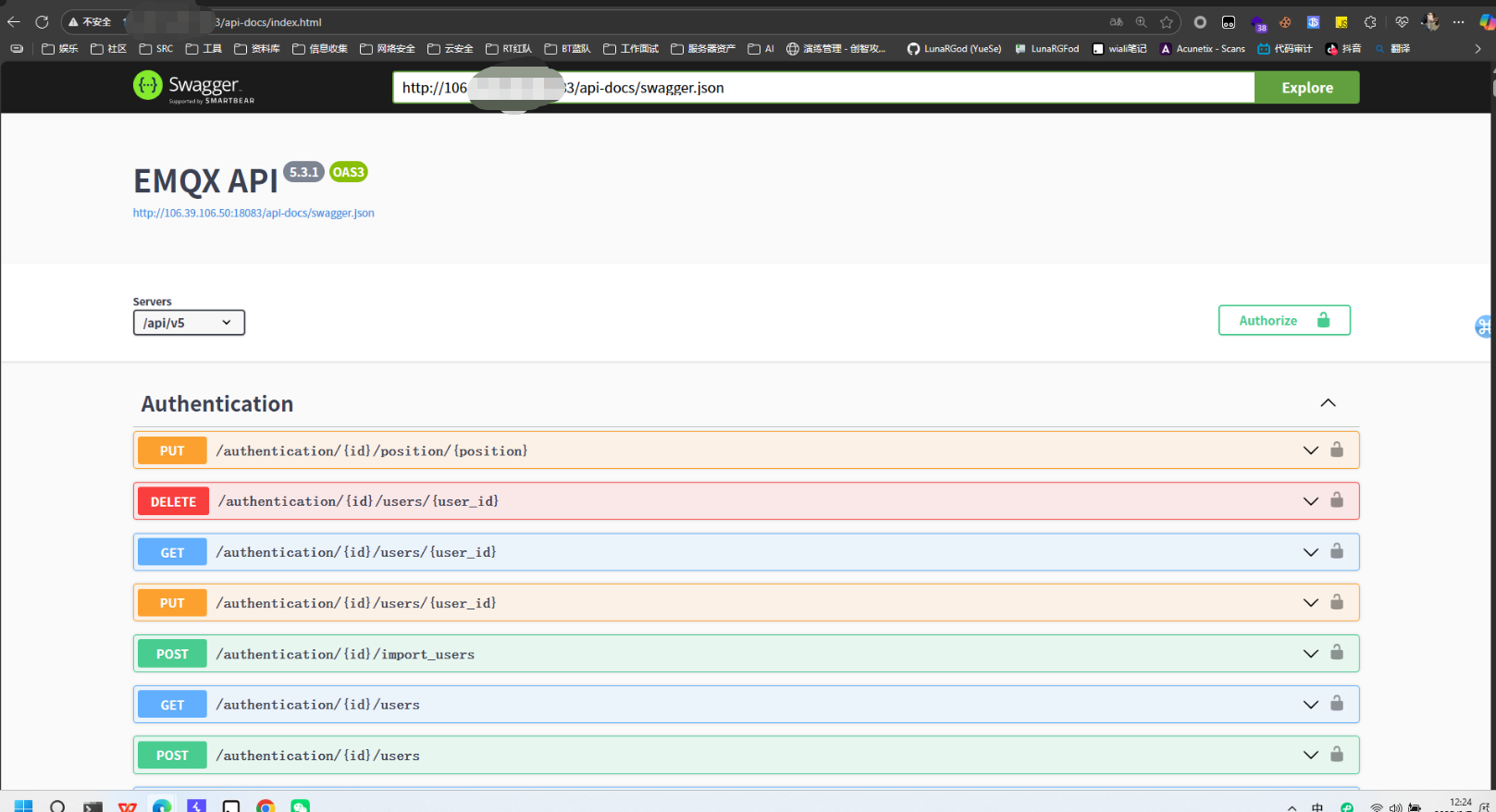1496x812 pixels.
Task: Click the POST button for import_users
Action: click(172, 654)
